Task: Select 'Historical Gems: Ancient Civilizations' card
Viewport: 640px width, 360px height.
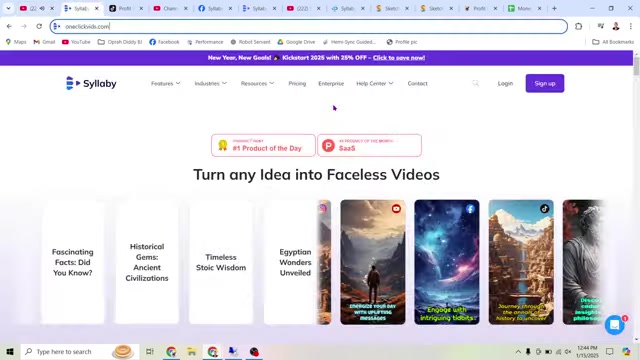Action: (x=147, y=262)
